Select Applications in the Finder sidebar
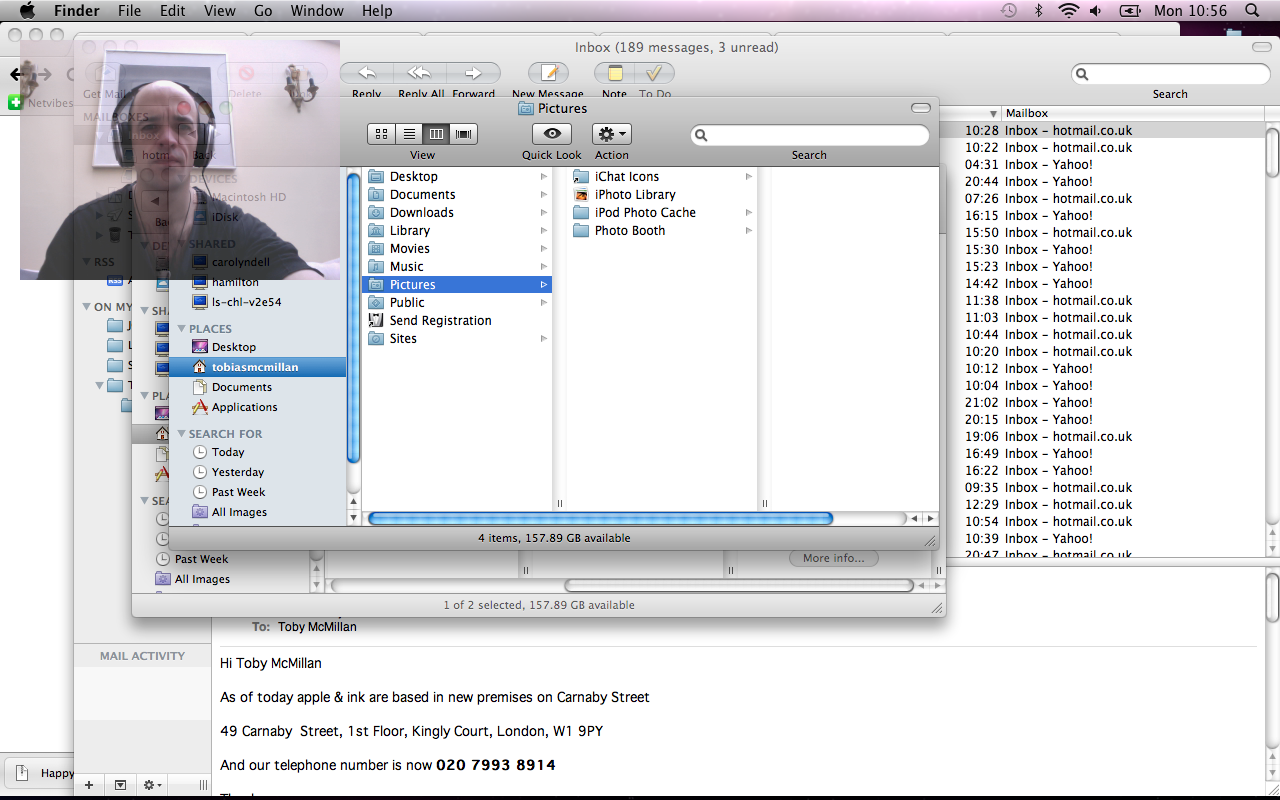This screenshot has width=1280, height=800. coord(244,407)
